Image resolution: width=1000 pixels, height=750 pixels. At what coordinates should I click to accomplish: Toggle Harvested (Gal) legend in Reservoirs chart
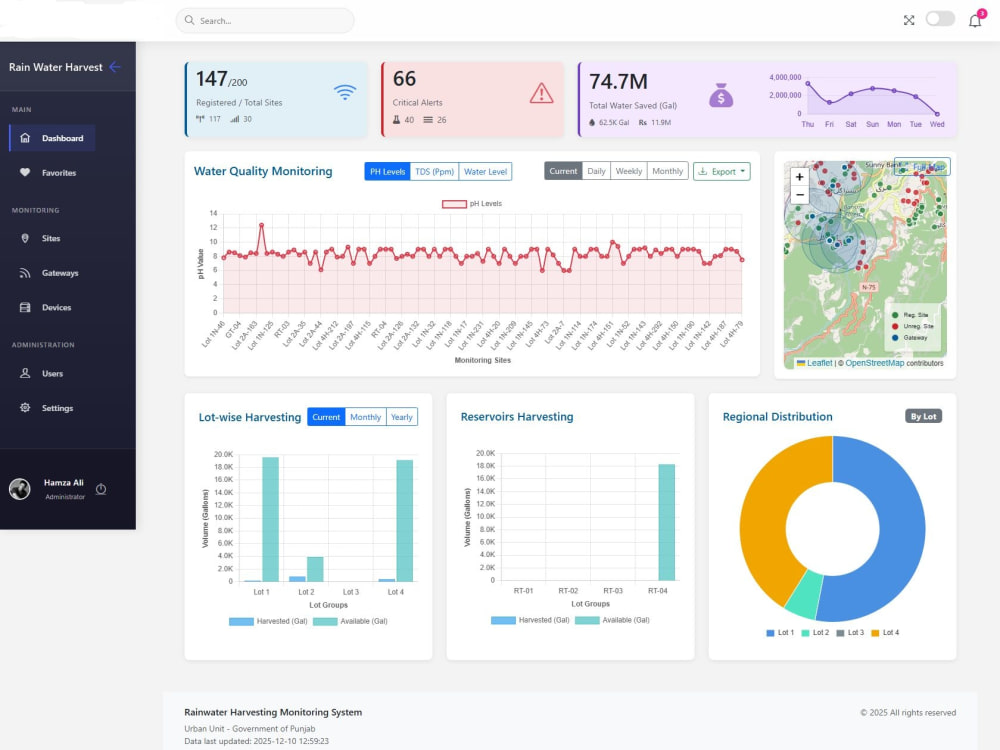point(530,620)
